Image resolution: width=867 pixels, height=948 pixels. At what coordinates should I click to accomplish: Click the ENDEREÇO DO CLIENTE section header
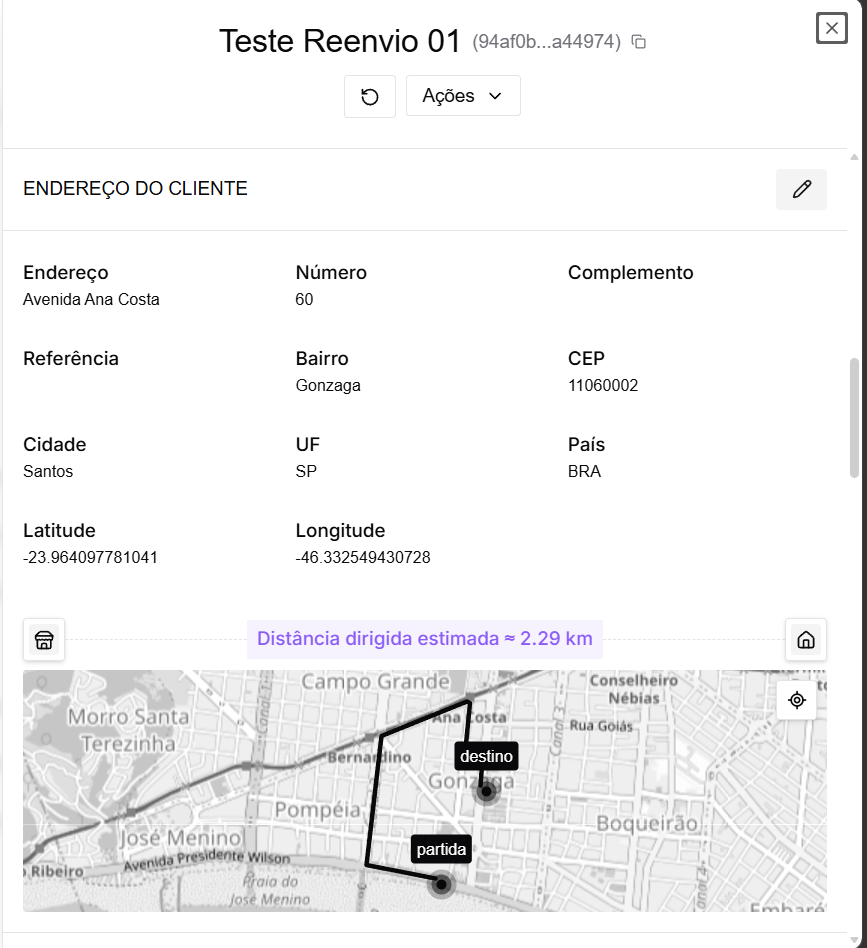[x=135, y=189]
